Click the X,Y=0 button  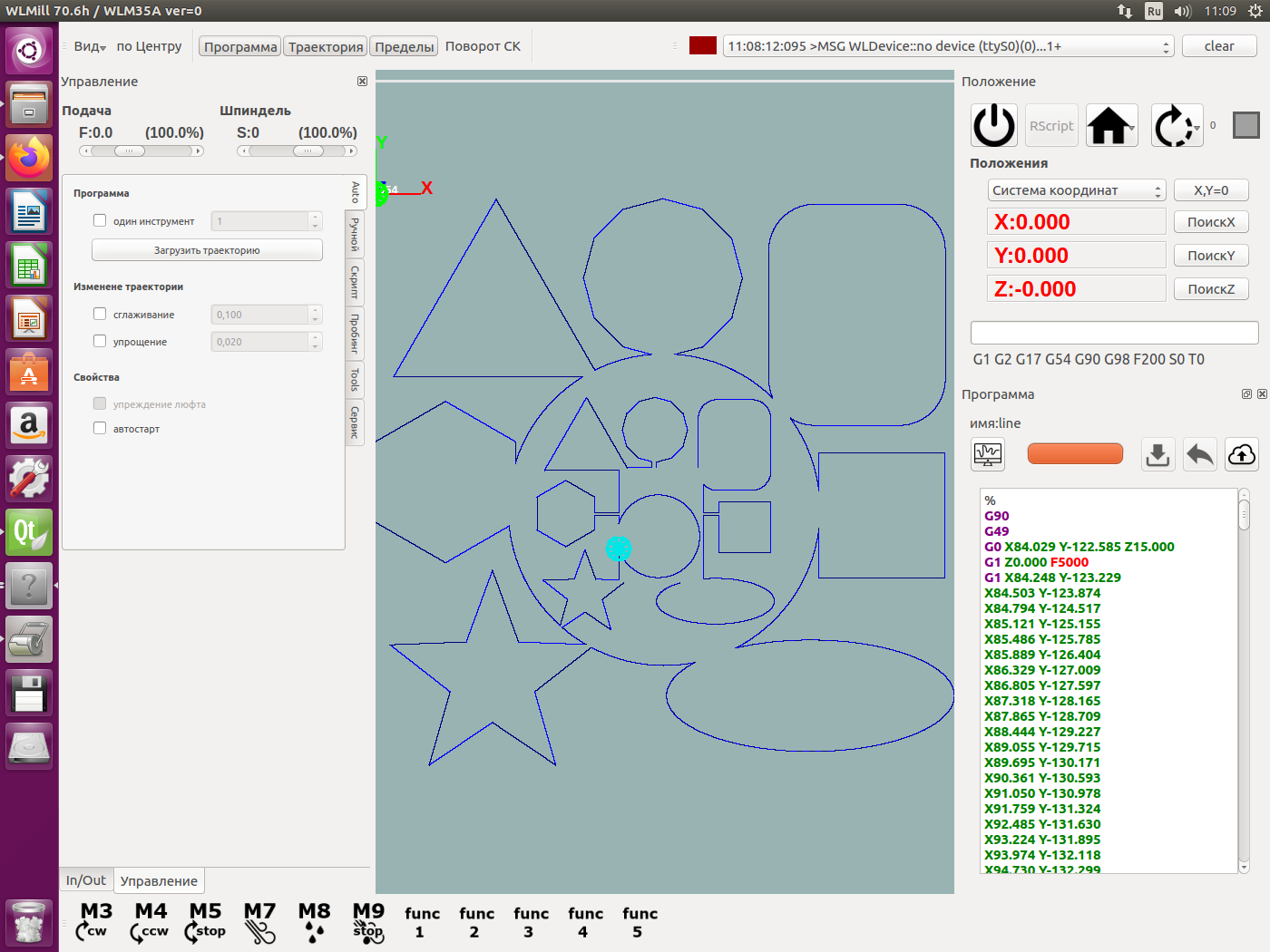click(1211, 190)
